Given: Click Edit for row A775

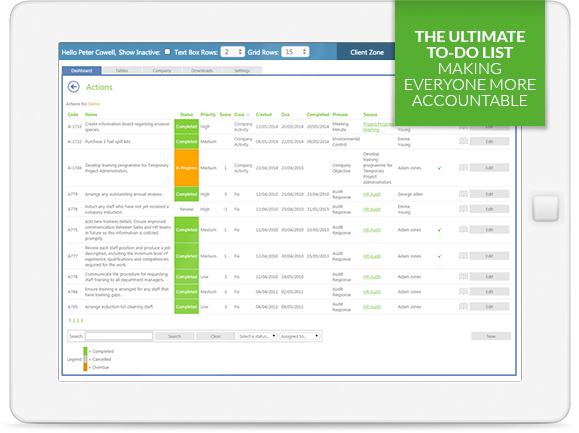Looking at the screenshot, I should coord(489,230).
